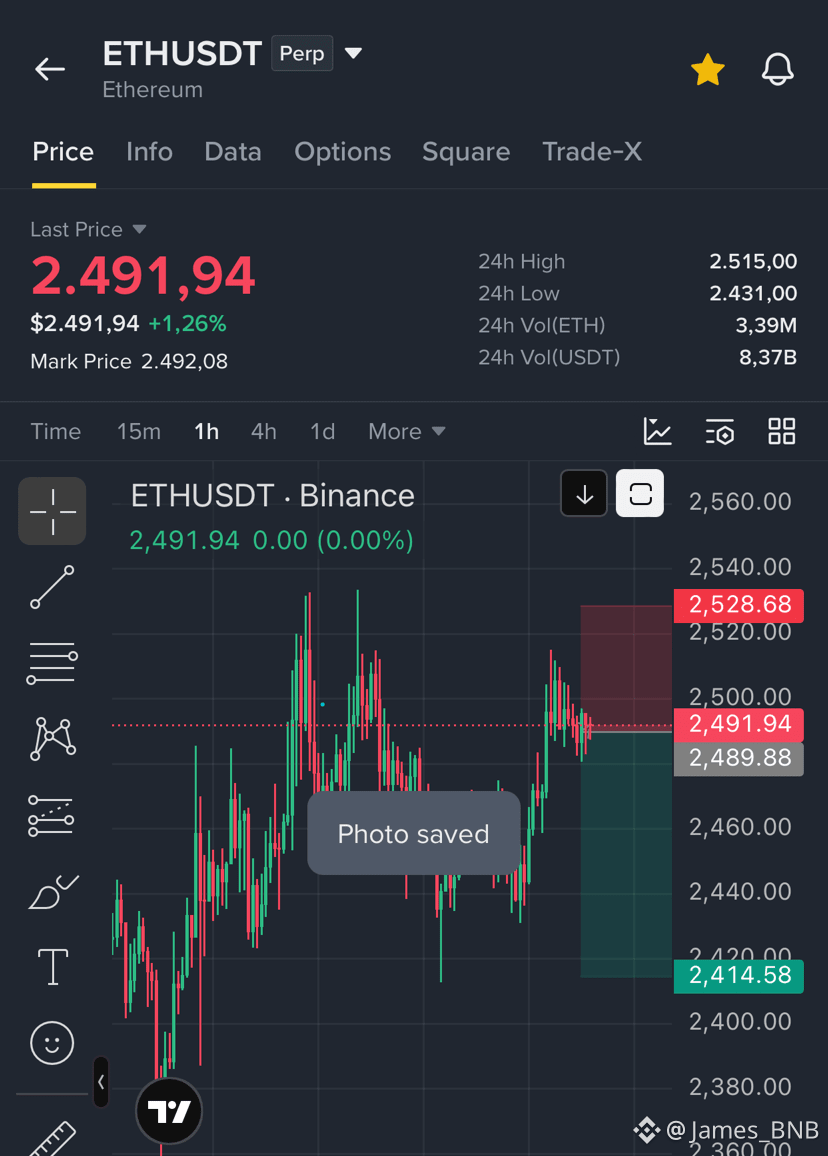Switch to the Options tab
The height and width of the screenshot is (1156, 828).
(x=343, y=152)
